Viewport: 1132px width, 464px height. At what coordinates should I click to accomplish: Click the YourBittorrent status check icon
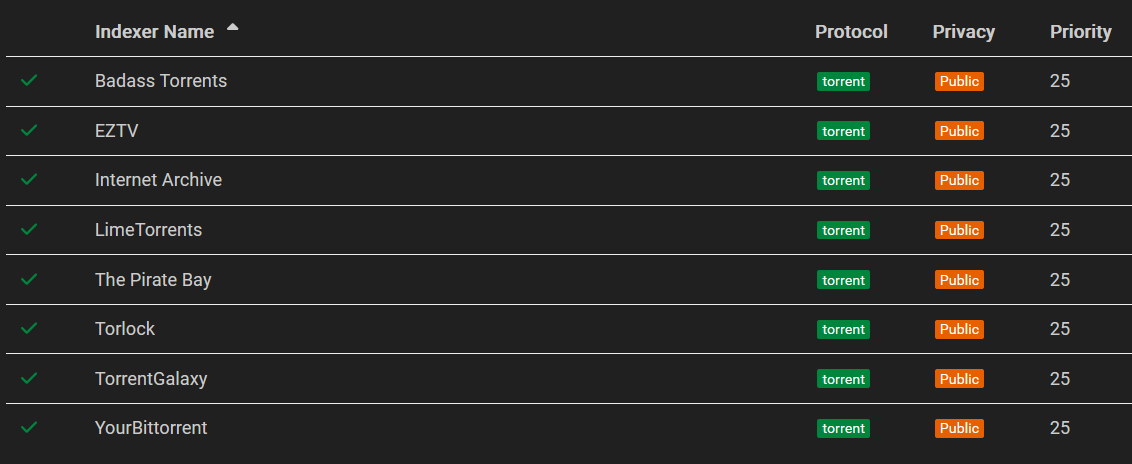(x=29, y=427)
